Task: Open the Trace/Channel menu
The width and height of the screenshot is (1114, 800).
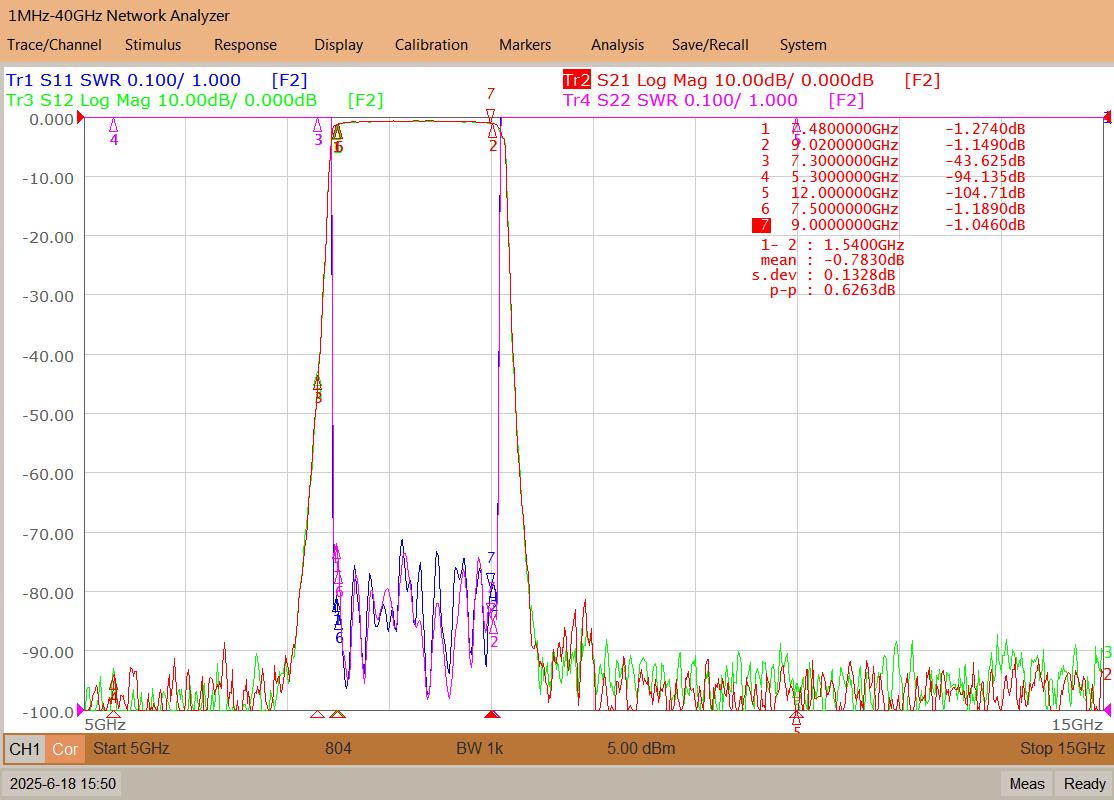Action: tap(54, 45)
